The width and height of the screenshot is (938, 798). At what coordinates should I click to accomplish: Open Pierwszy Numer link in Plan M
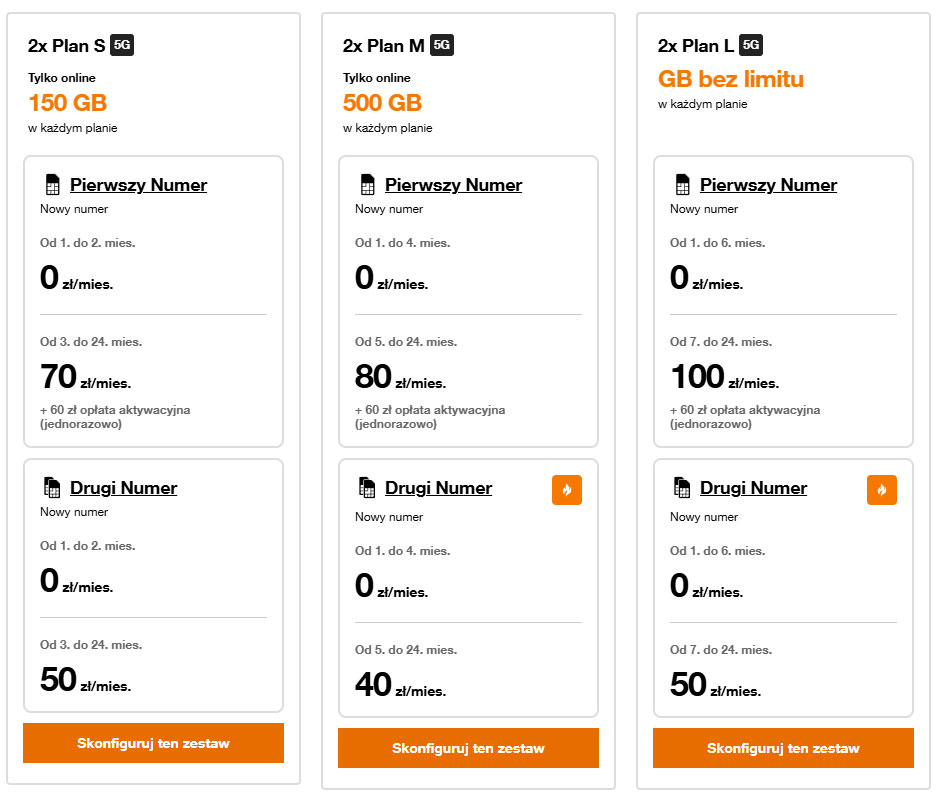point(453,185)
